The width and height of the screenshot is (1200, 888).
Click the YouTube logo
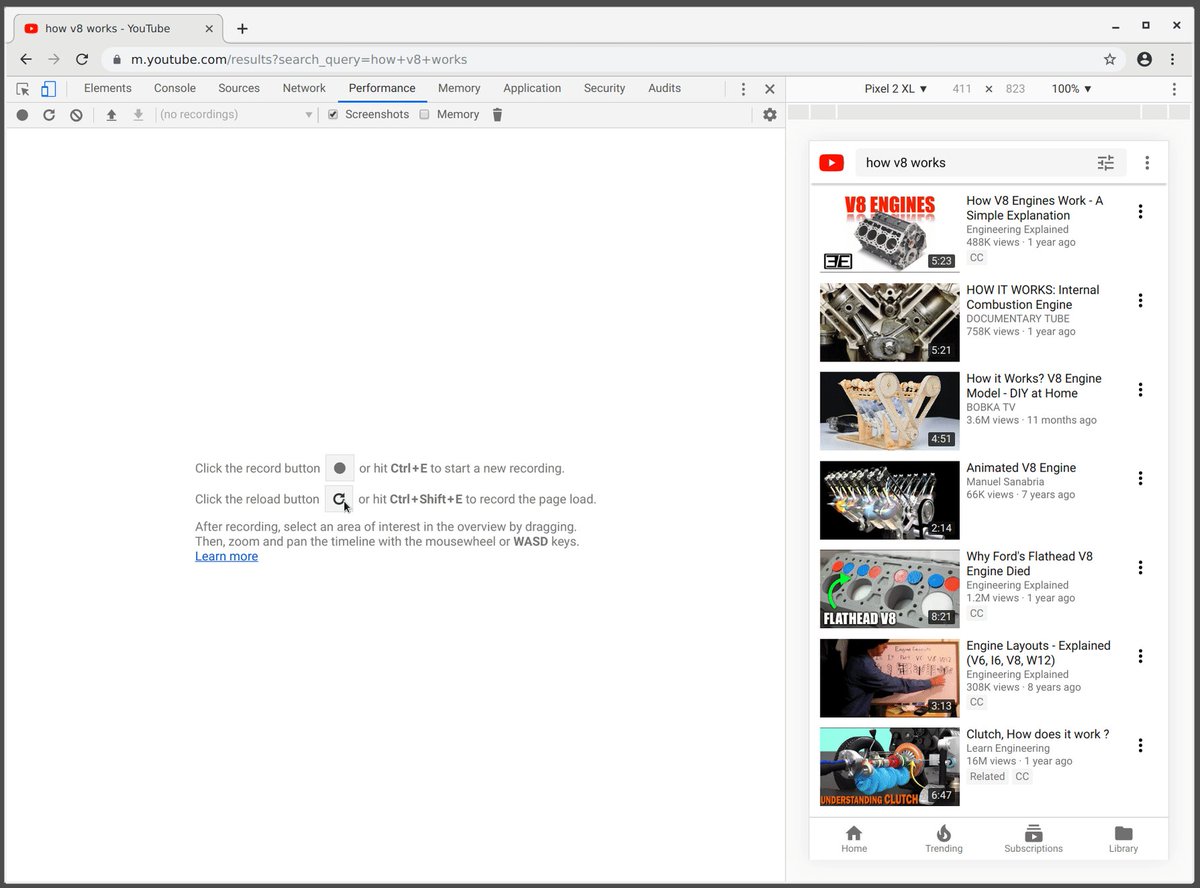coord(831,162)
